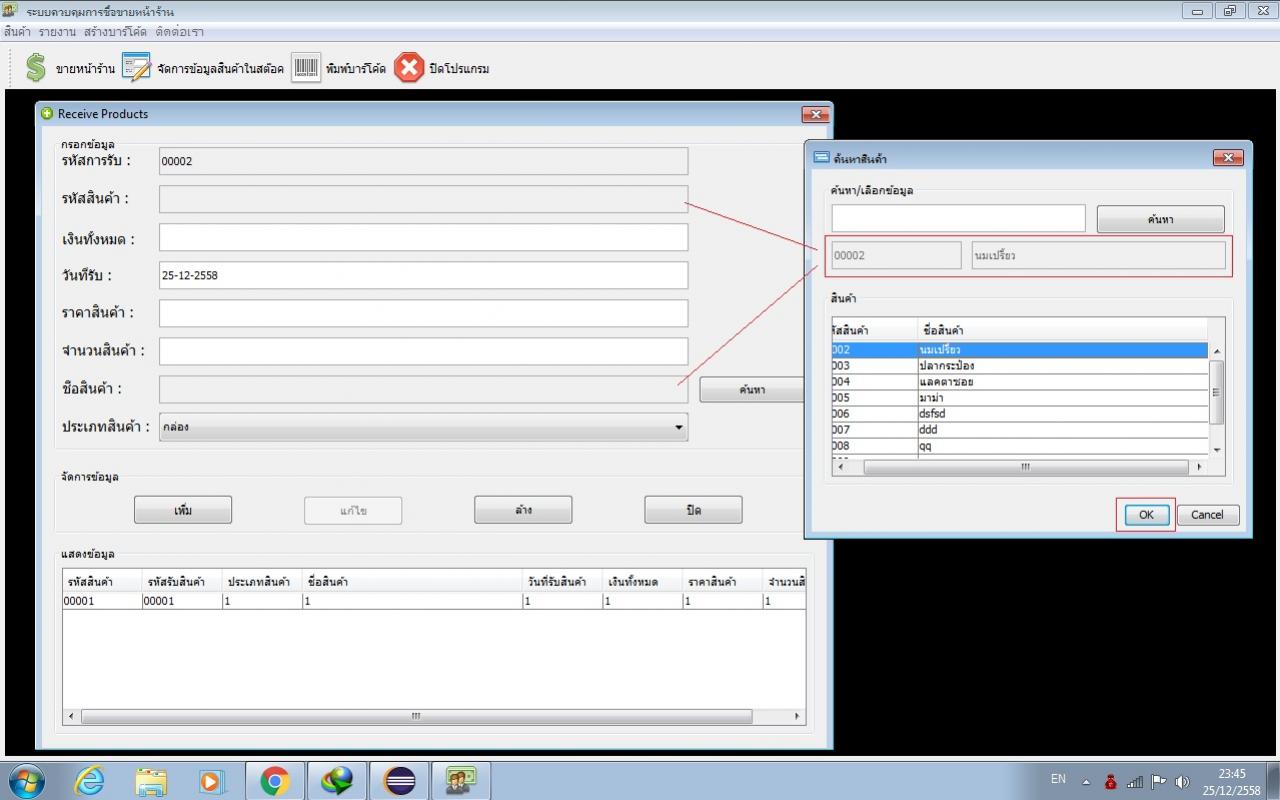Open จัดการข้อมูลสินค้าในสต๊อค notepad icon
The width and height of the screenshot is (1280, 800).
[x=136, y=68]
